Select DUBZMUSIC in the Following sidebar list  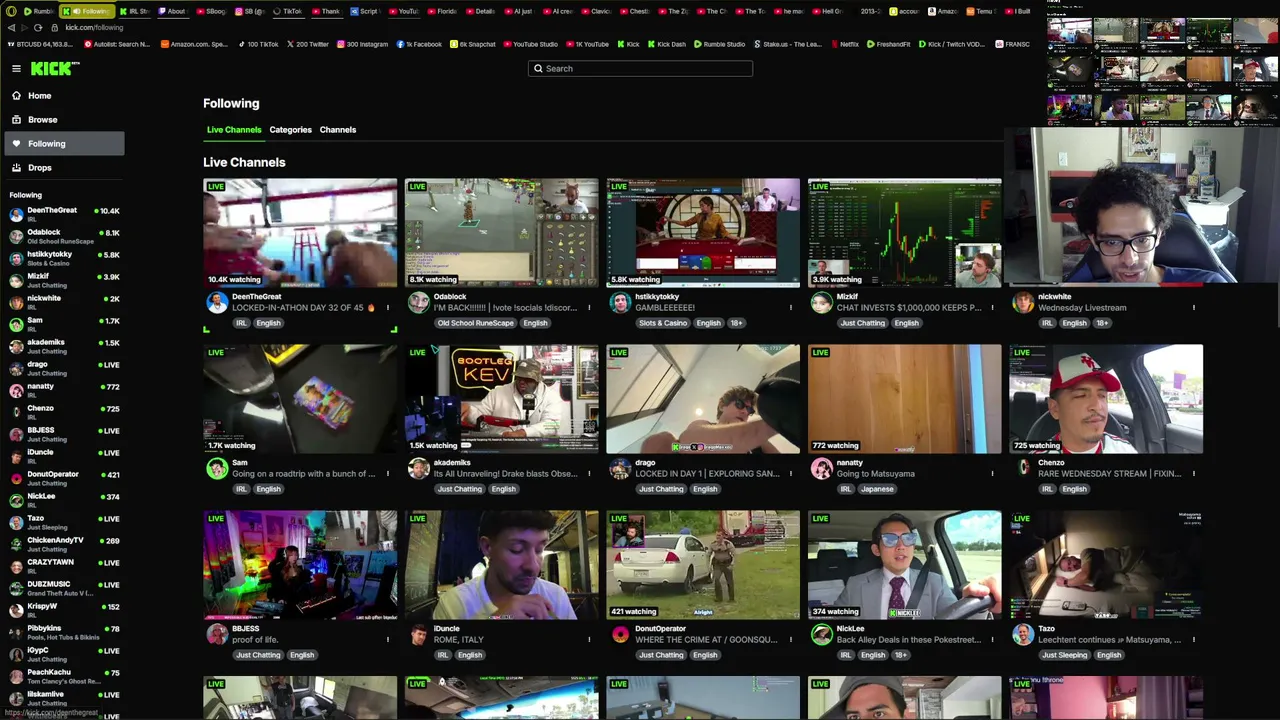point(64,589)
